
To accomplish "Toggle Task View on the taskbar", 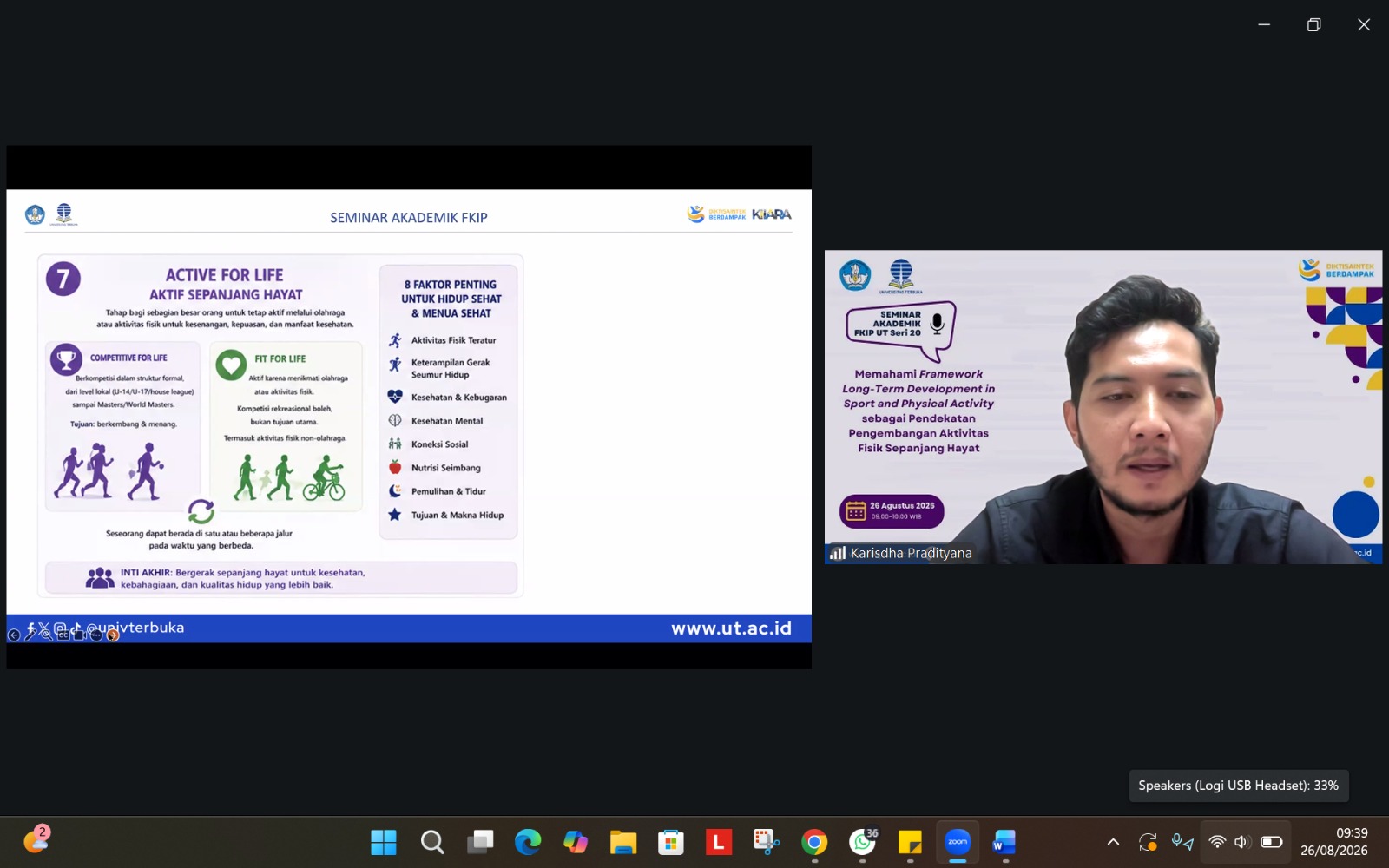I will [x=480, y=842].
